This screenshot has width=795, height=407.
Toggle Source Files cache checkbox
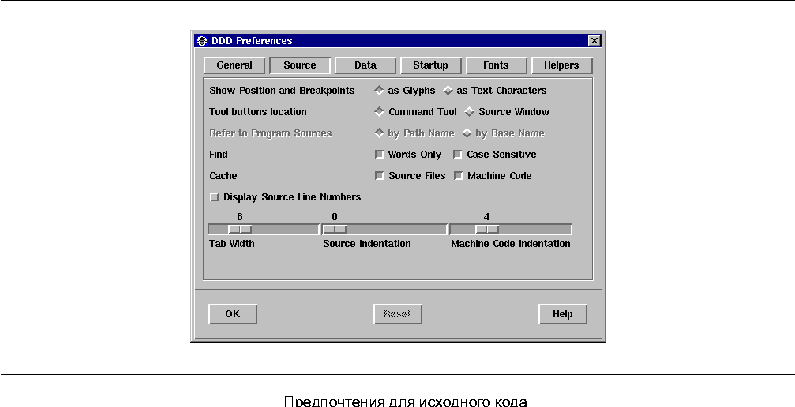379,176
